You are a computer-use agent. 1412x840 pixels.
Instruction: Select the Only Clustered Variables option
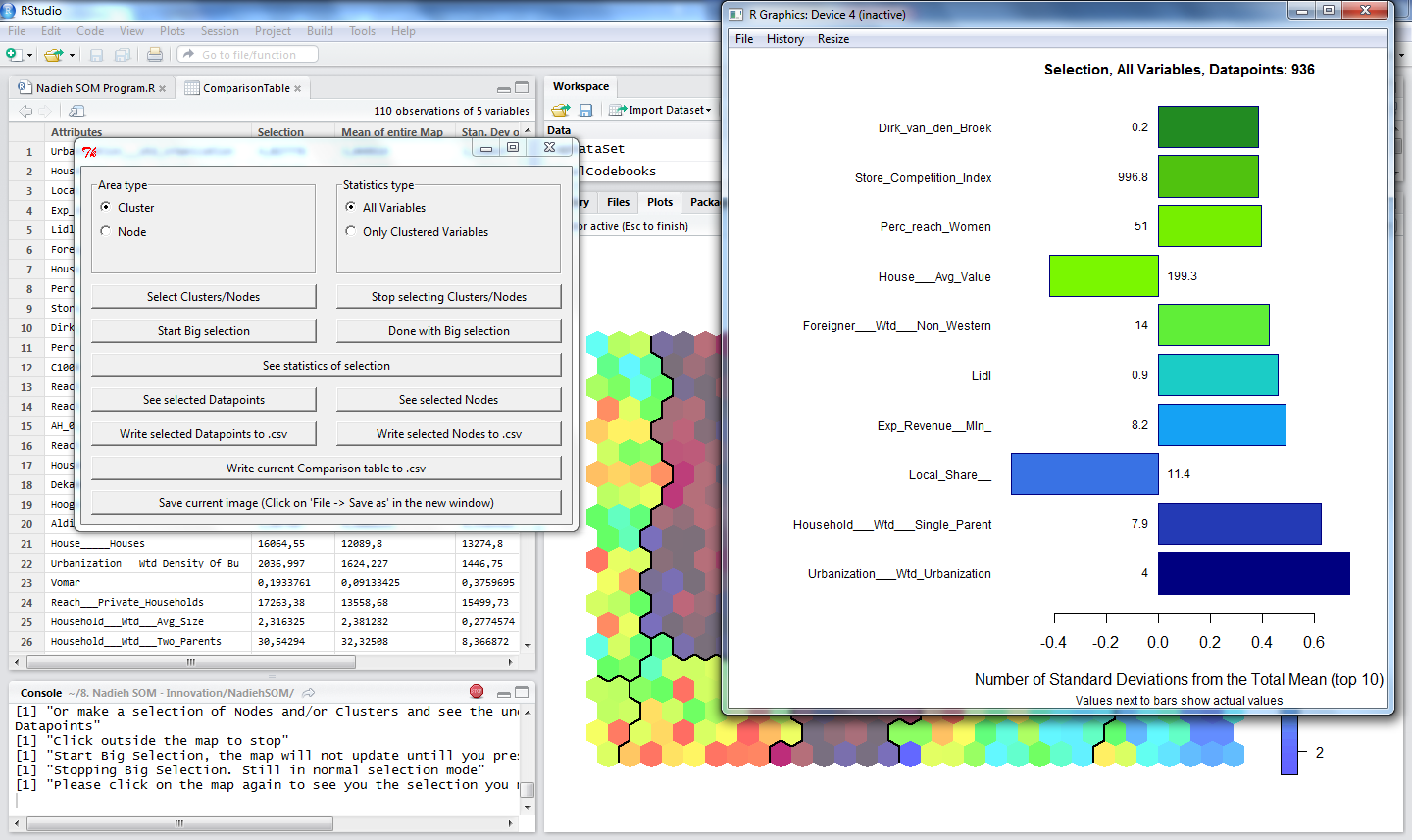coord(351,231)
